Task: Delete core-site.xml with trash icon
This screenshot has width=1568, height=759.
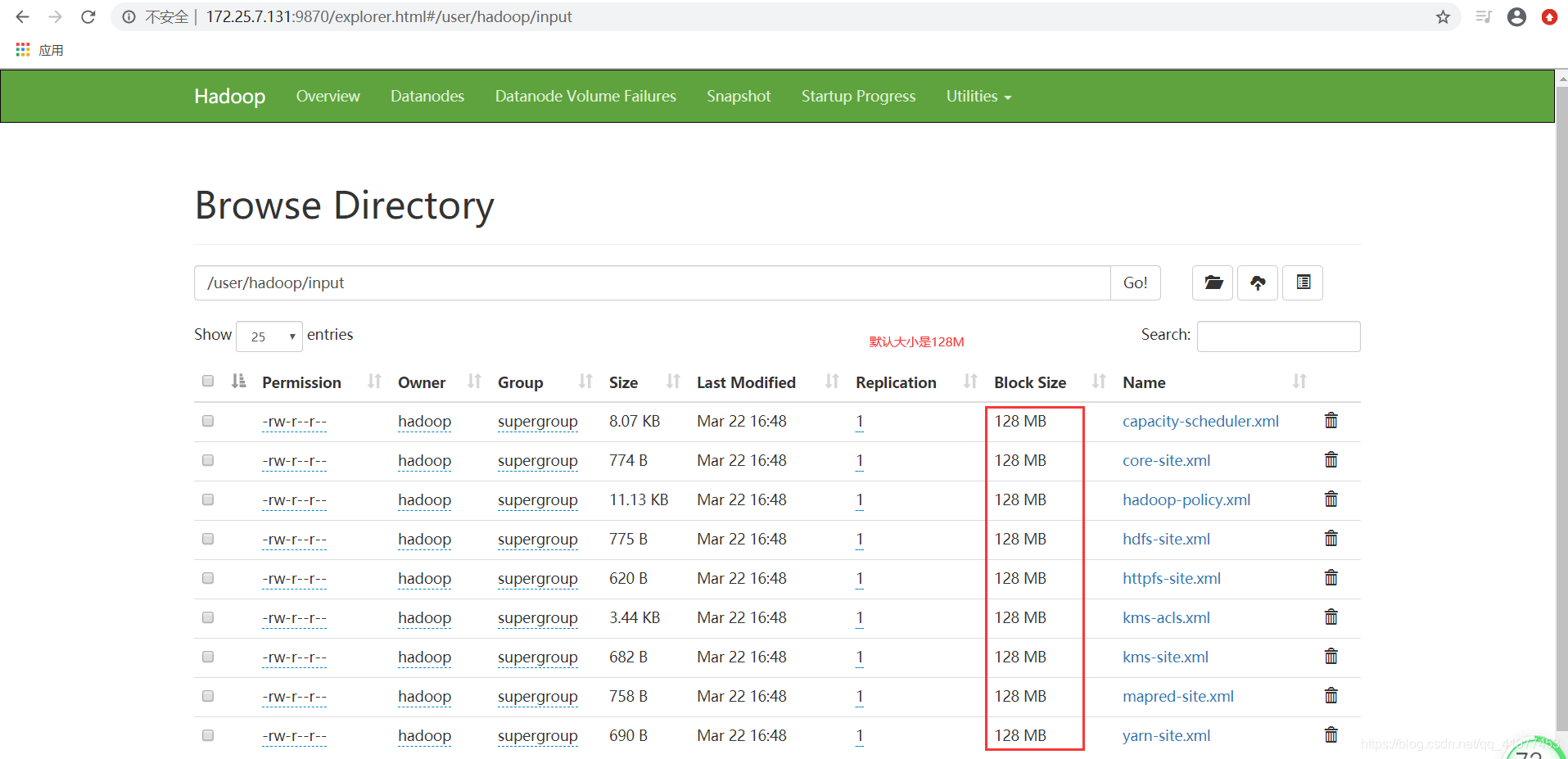Action: (1331, 459)
